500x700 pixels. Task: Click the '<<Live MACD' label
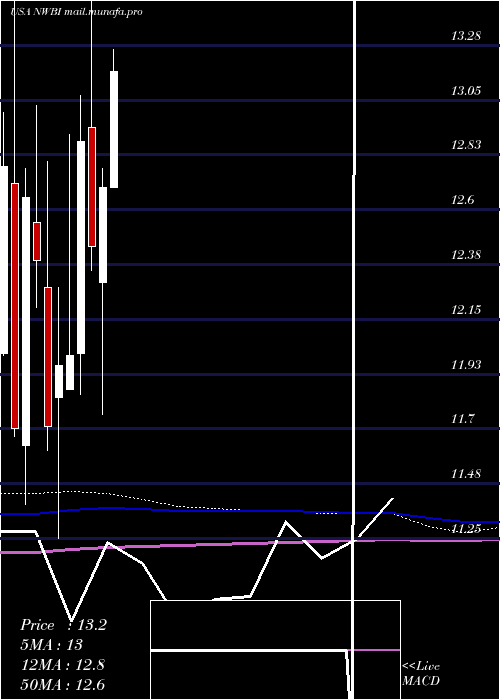pyautogui.click(x=421, y=673)
